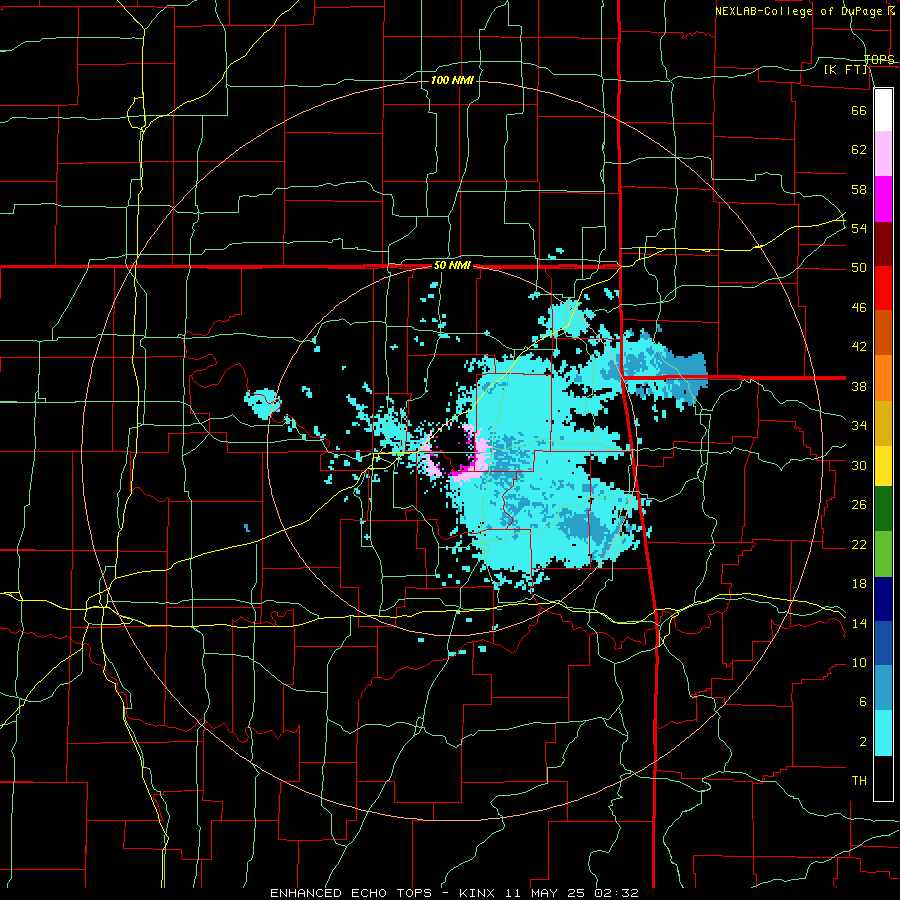Screen dimensions: 900x900
Task: Click the white 66+ kft legend swatch
Action: pyautogui.click(x=883, y=110)
